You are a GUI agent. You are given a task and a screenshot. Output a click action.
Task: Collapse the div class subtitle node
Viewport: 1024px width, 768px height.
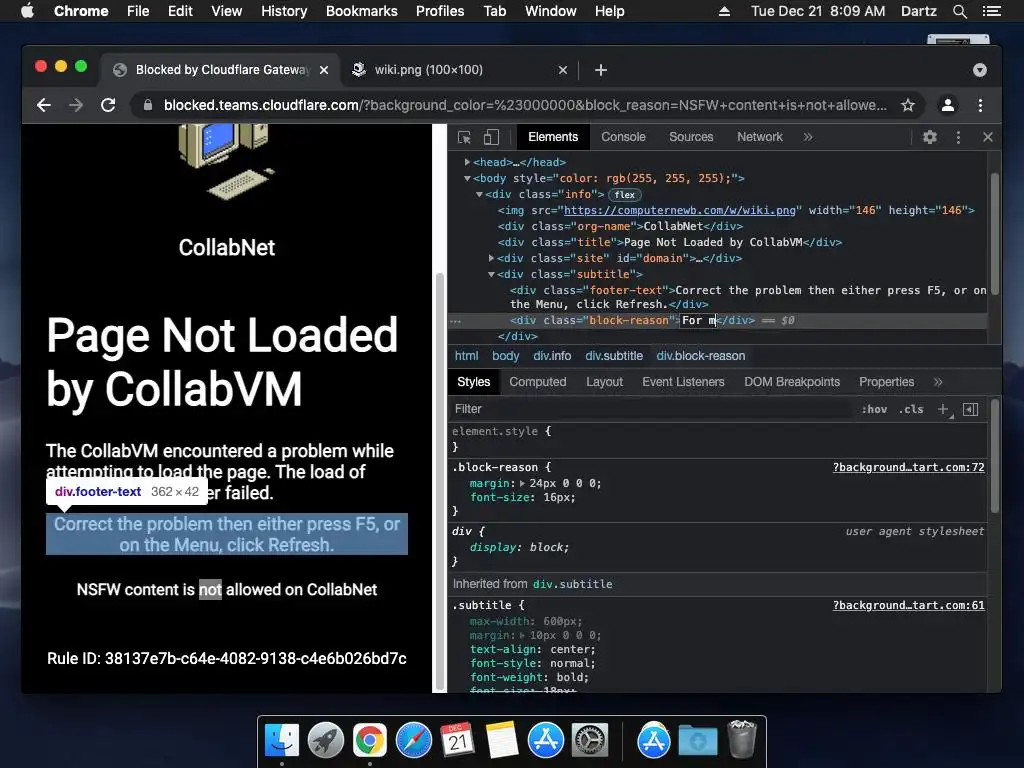(491, 274)
